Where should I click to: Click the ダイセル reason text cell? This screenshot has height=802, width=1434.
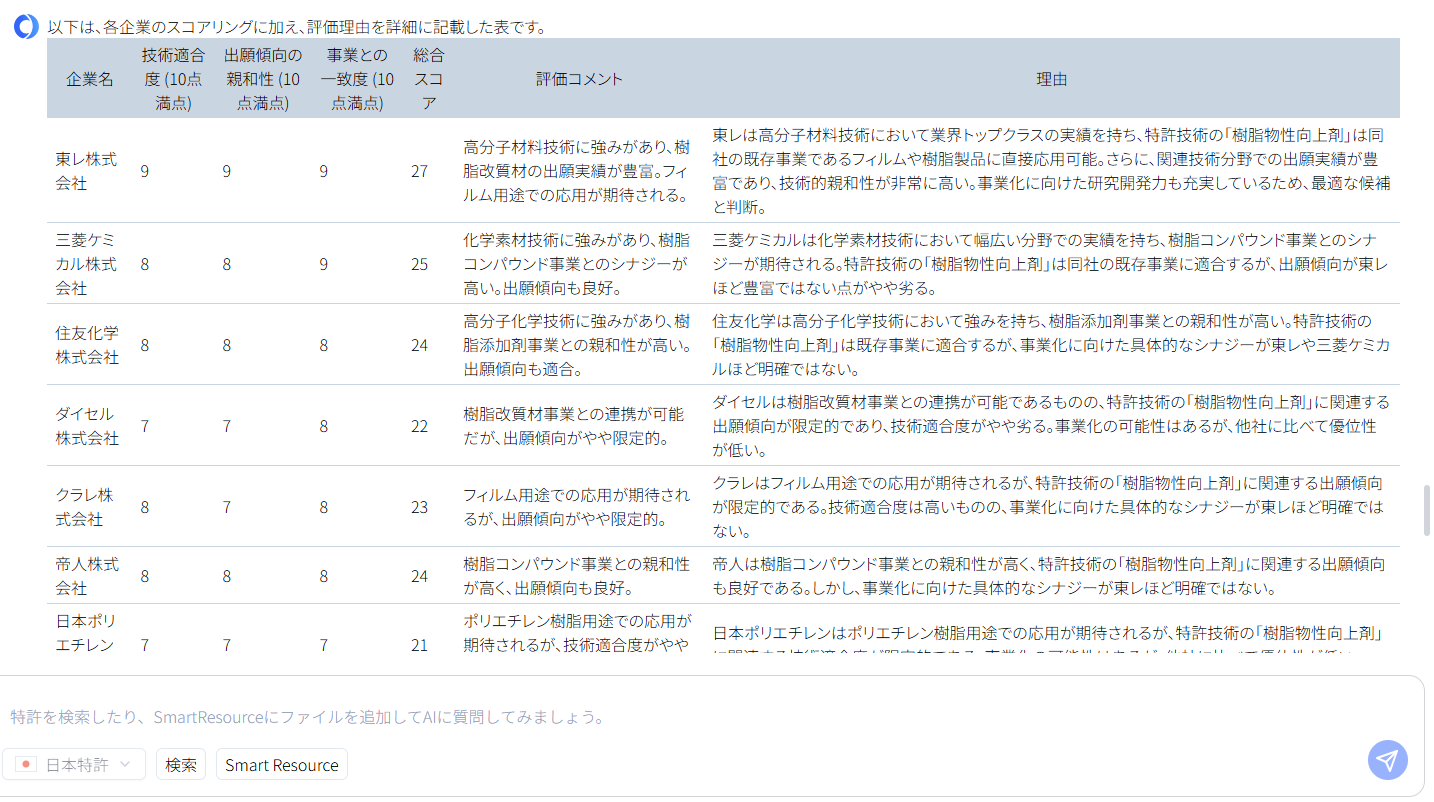1052,426
